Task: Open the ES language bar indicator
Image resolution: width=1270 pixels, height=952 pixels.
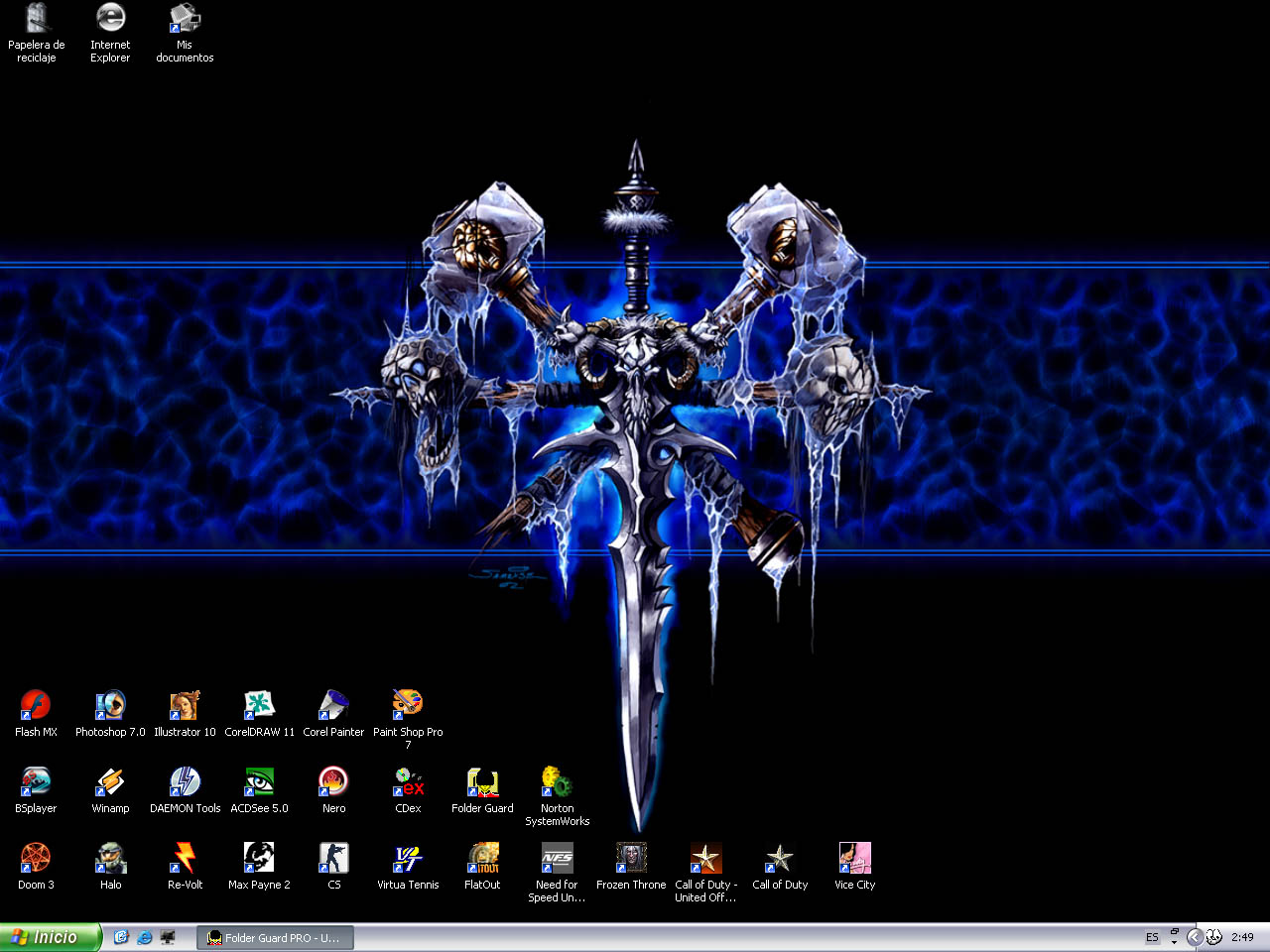Action: (x=1152, y=937)
